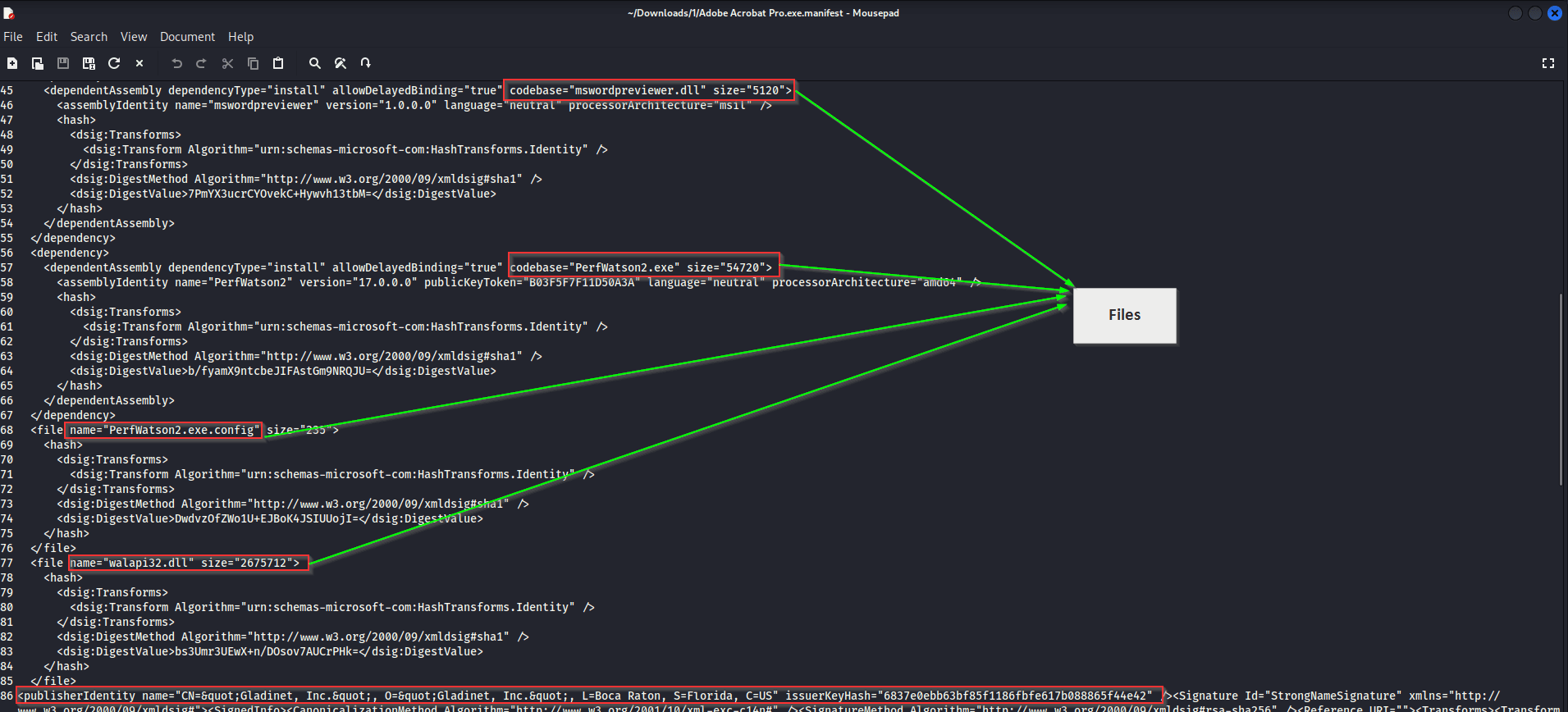The image size is (1568, 712).
Task: Click the <hash> tag on line 47
Action: 76,120
